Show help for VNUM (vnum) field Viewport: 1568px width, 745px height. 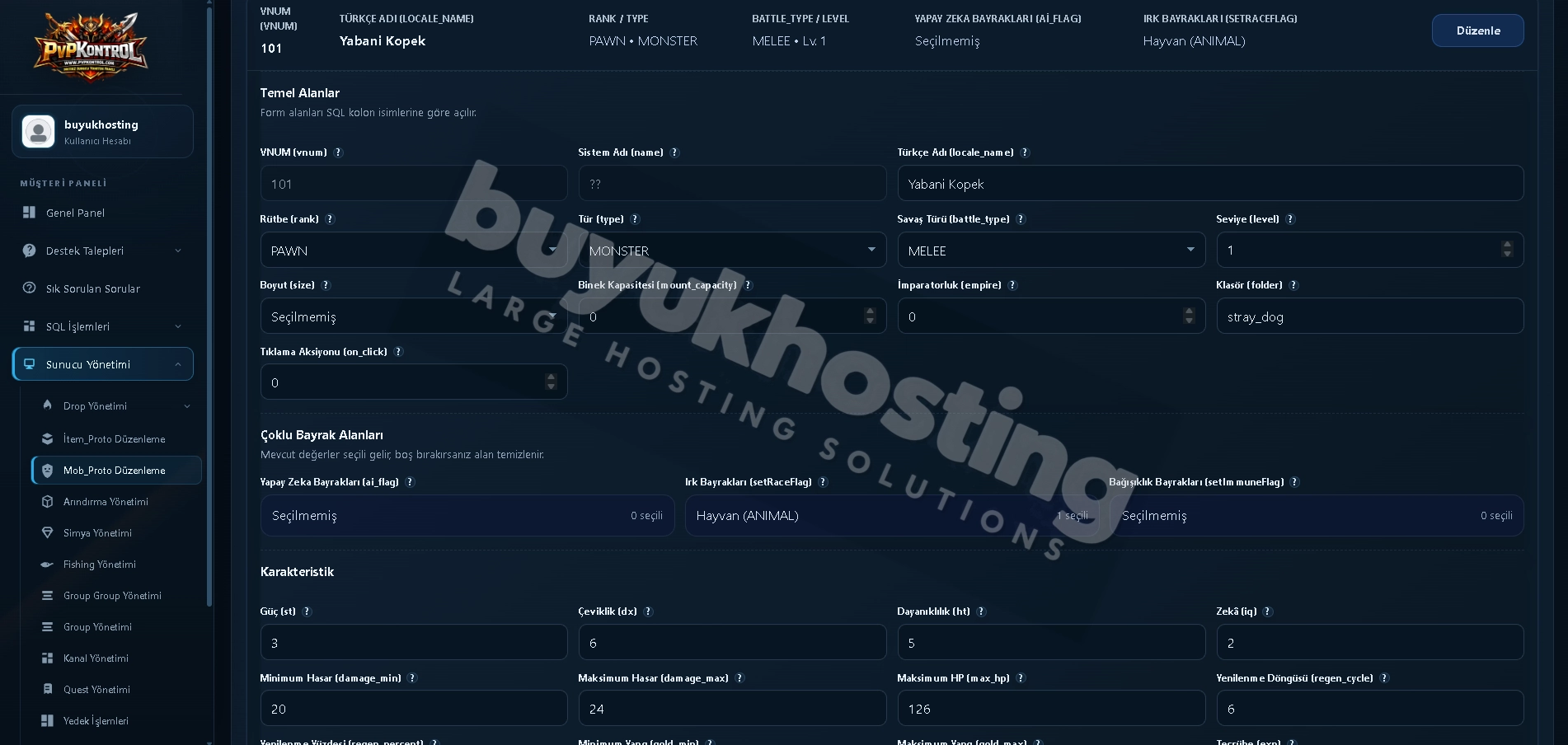[338, 152]
